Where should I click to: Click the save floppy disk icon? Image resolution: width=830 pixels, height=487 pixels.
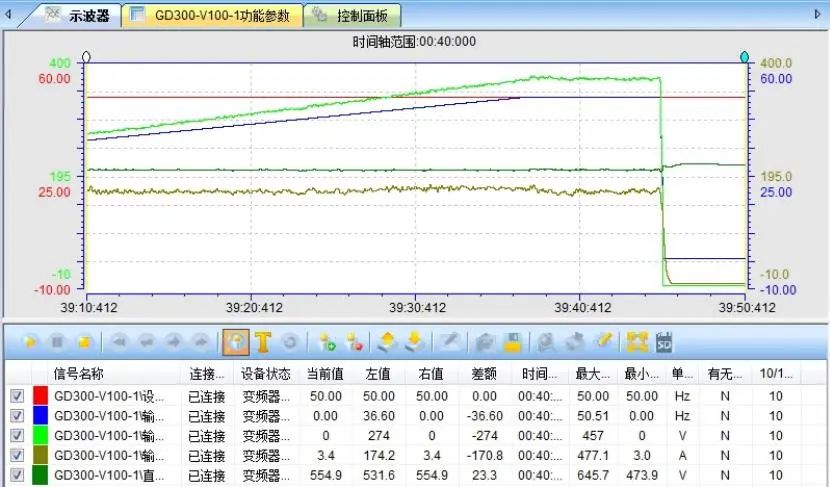point(512,343)
